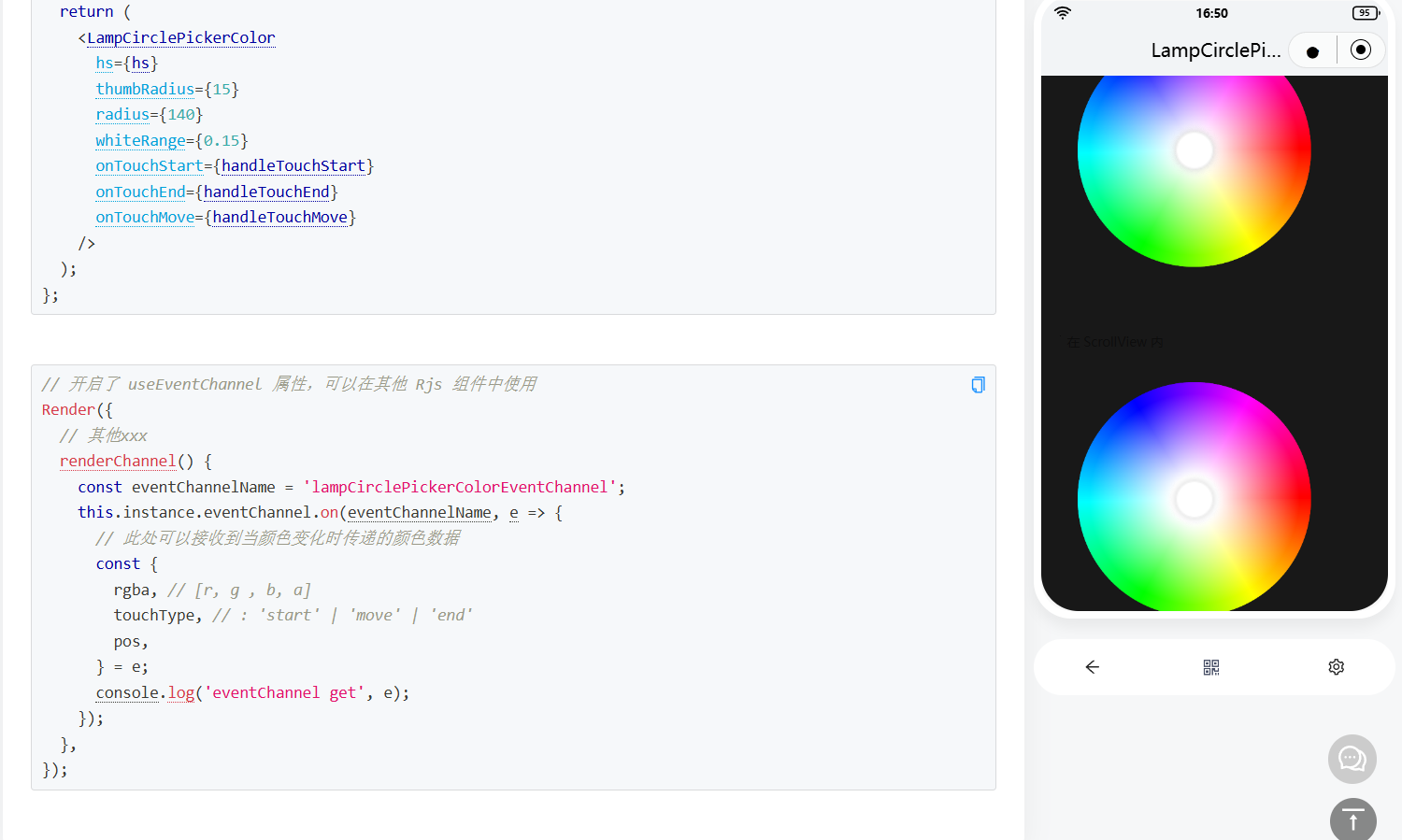Click the LampCirclePickerColor tag in the code
The image size is (1402, 840).
point(180,38)
